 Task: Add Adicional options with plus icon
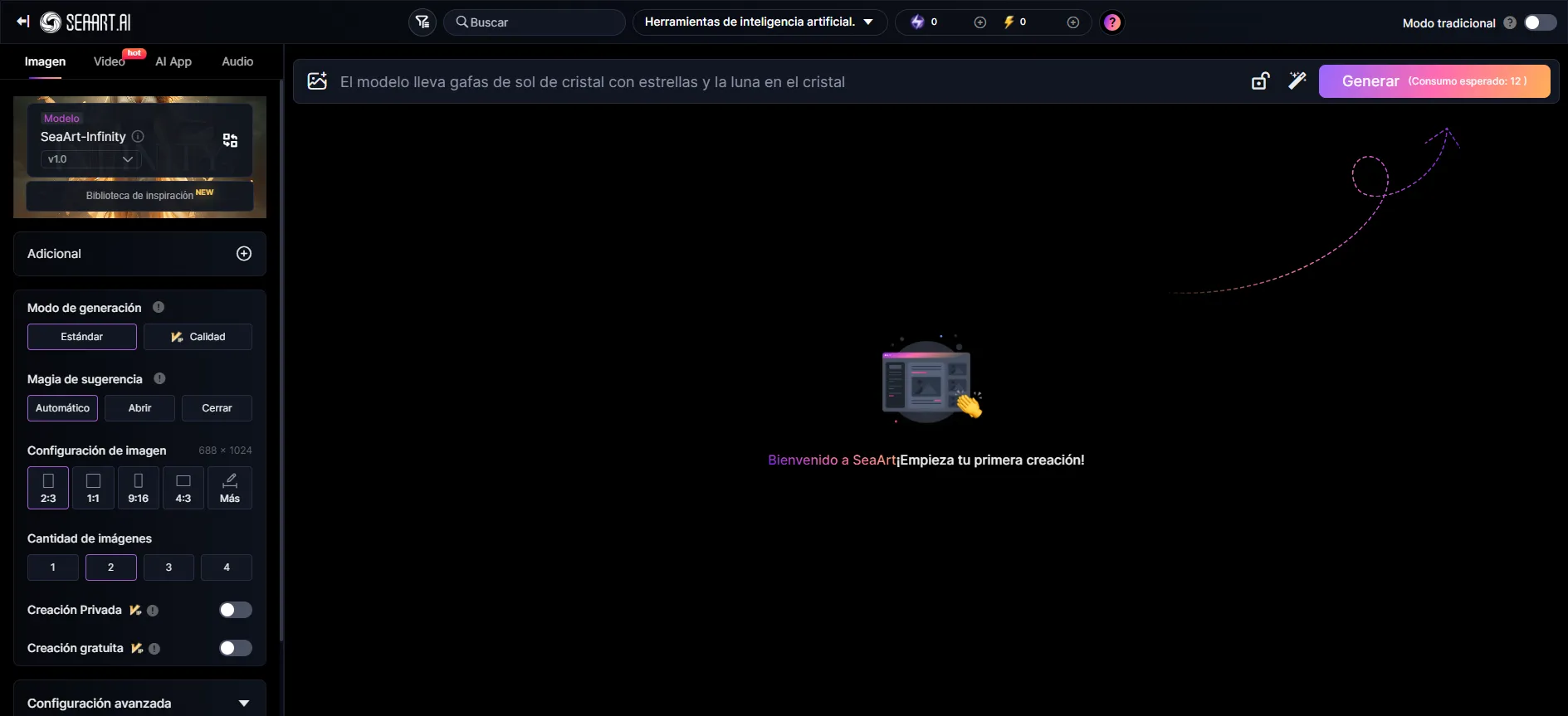(x=244, y=254)
